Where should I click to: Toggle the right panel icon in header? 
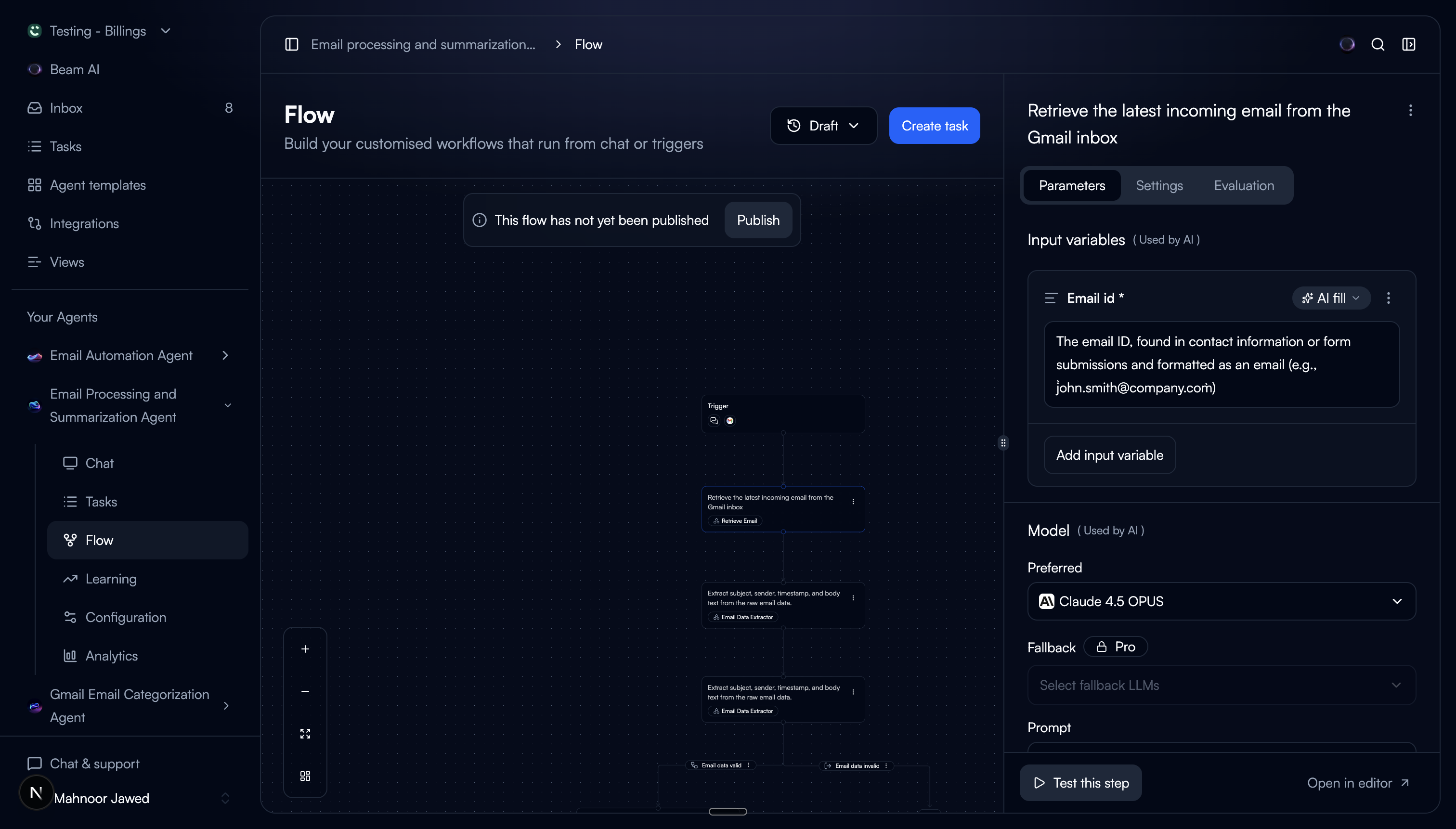tap(1408, 44)
